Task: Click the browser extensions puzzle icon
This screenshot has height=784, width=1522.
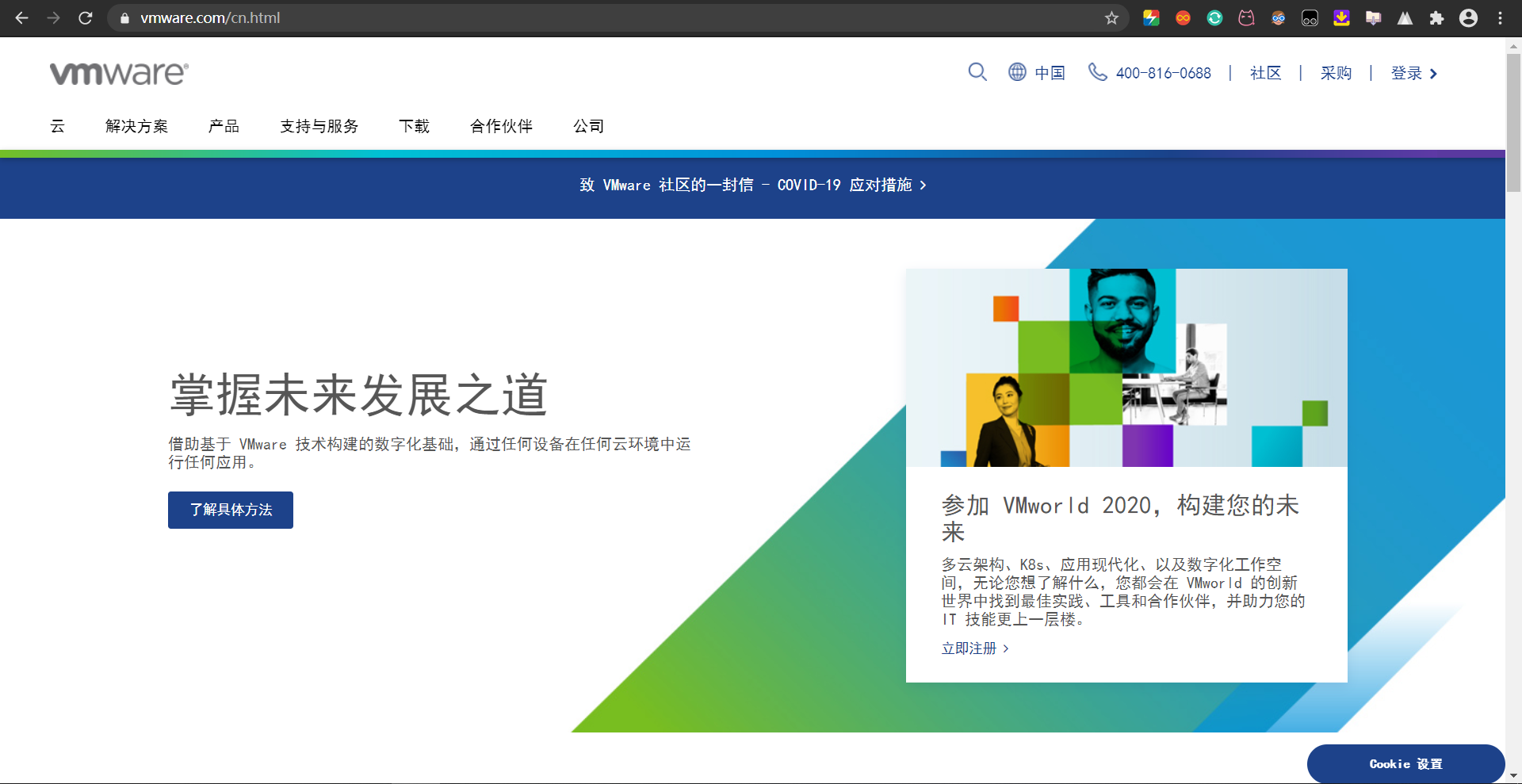Action: (x=1437, y=17)
